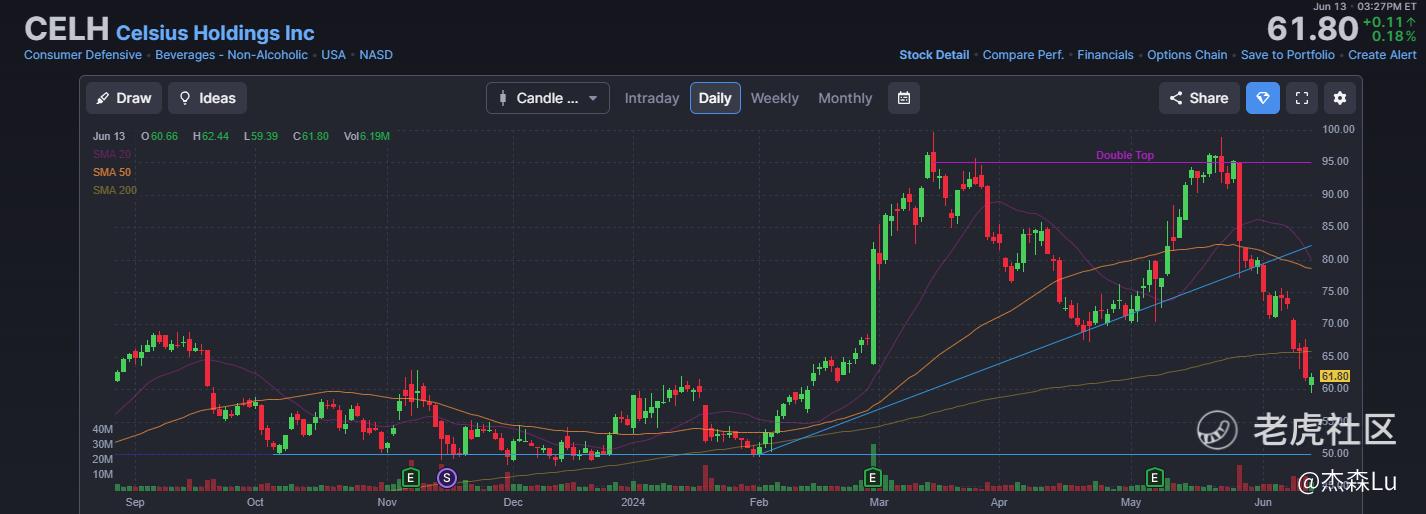This screenshot has width=1426, height=514.
Task: Click the pencil icon in Draw button
Action: click(103, 98)
